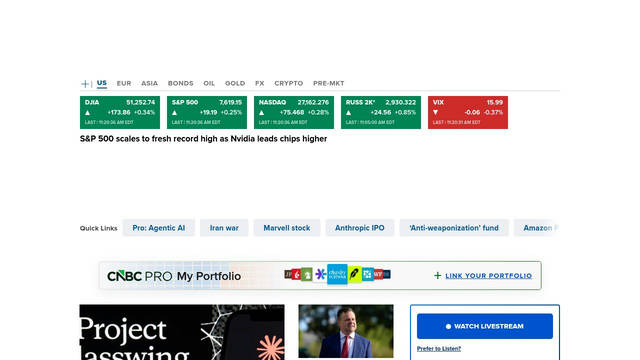
Task: Select the BONDS tab
Action: tap(180, 83)
